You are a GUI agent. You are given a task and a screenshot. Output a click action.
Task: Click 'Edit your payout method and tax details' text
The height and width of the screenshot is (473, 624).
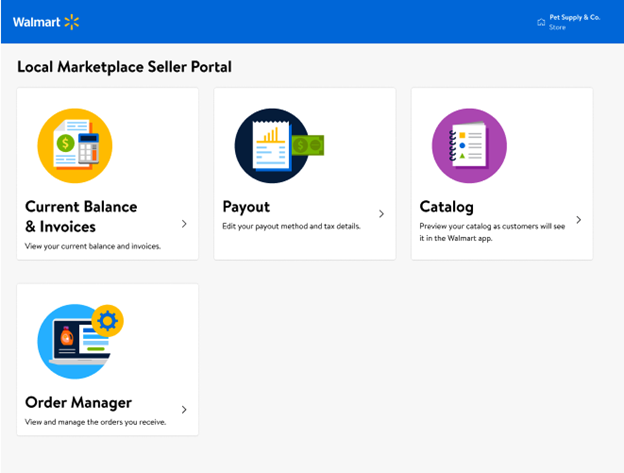point(291,226)
